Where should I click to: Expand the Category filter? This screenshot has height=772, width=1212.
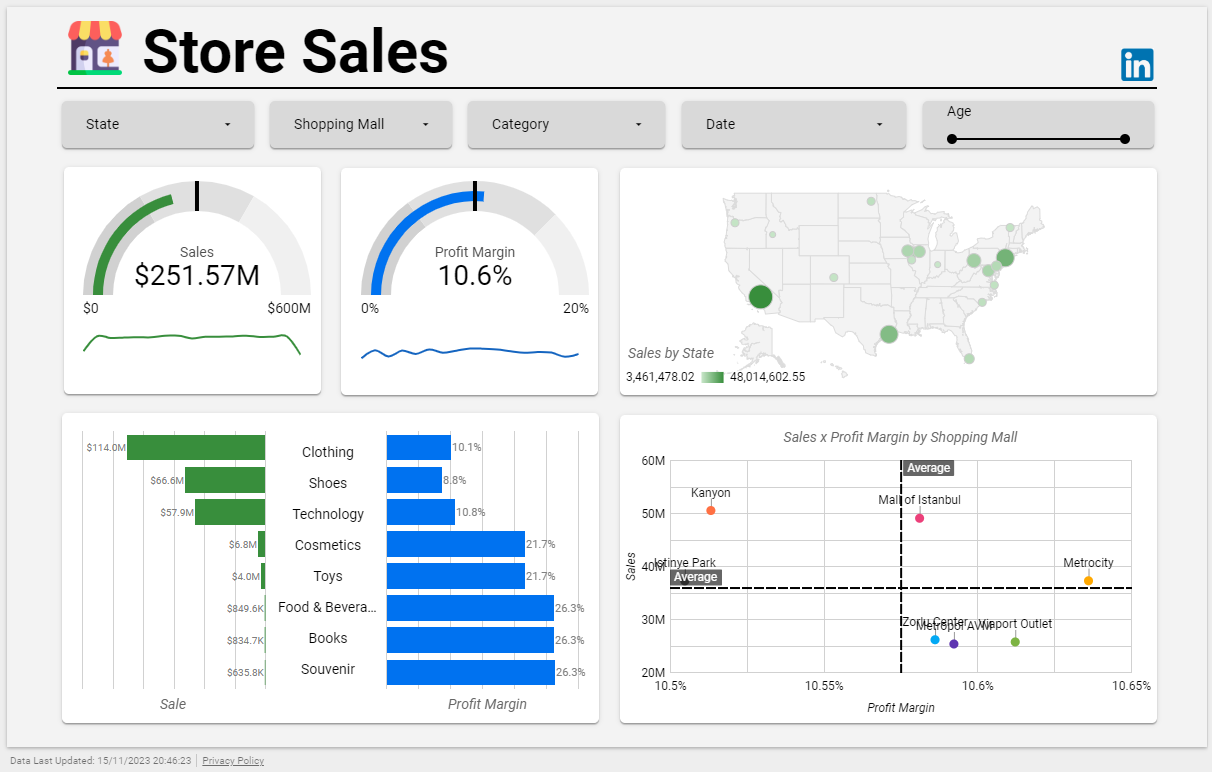[566, 124]
